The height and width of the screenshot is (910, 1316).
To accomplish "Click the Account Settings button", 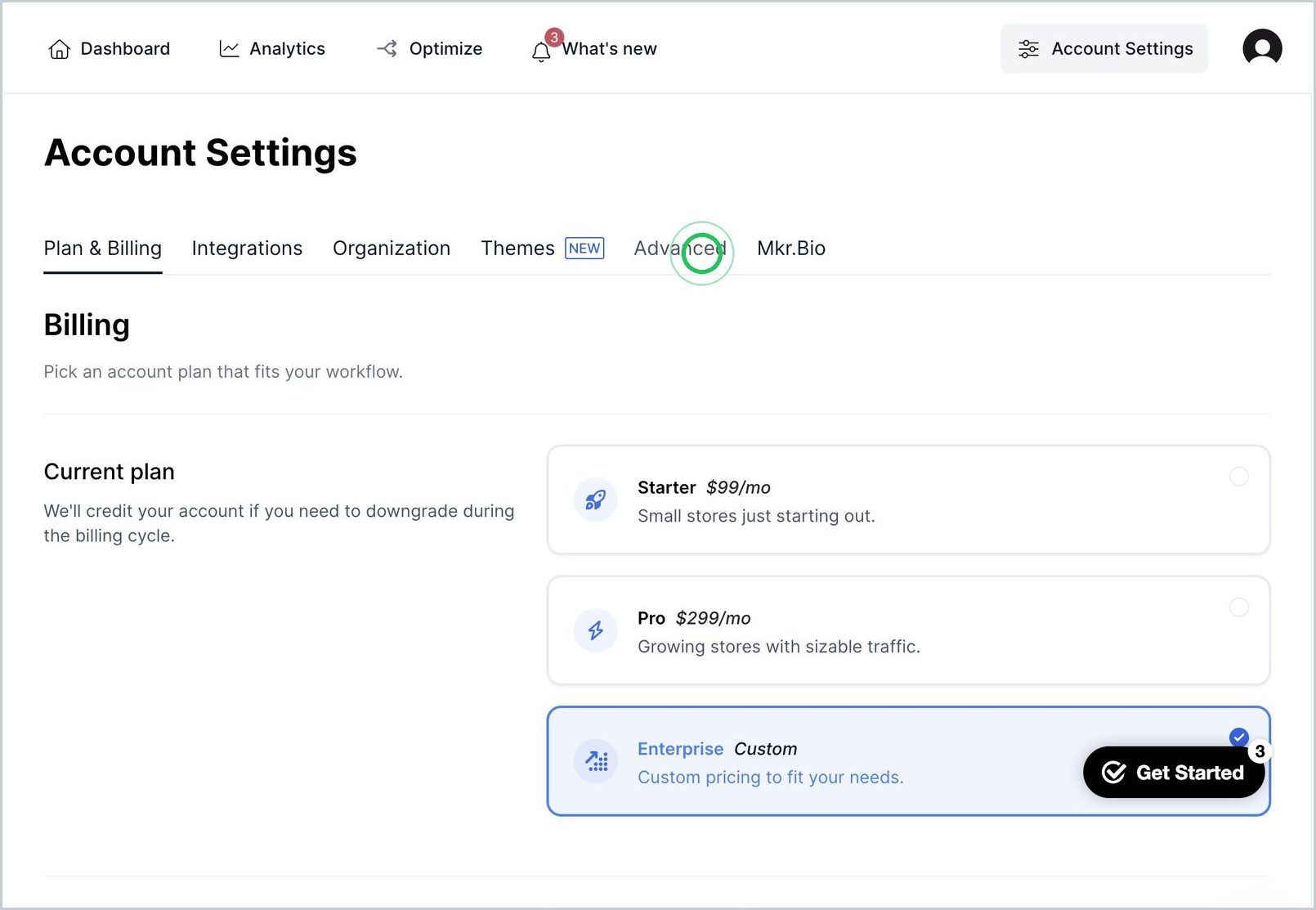I will (1104, 49).
